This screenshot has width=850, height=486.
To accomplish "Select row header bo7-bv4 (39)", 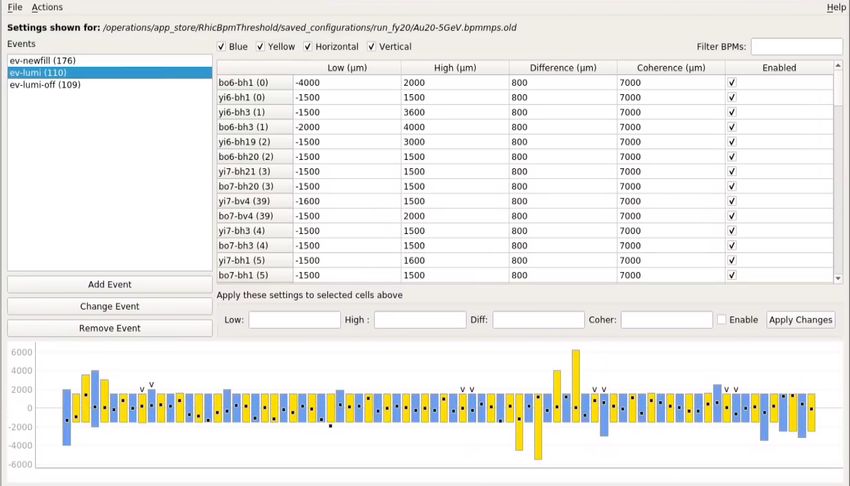I will [x=255, y=216].
